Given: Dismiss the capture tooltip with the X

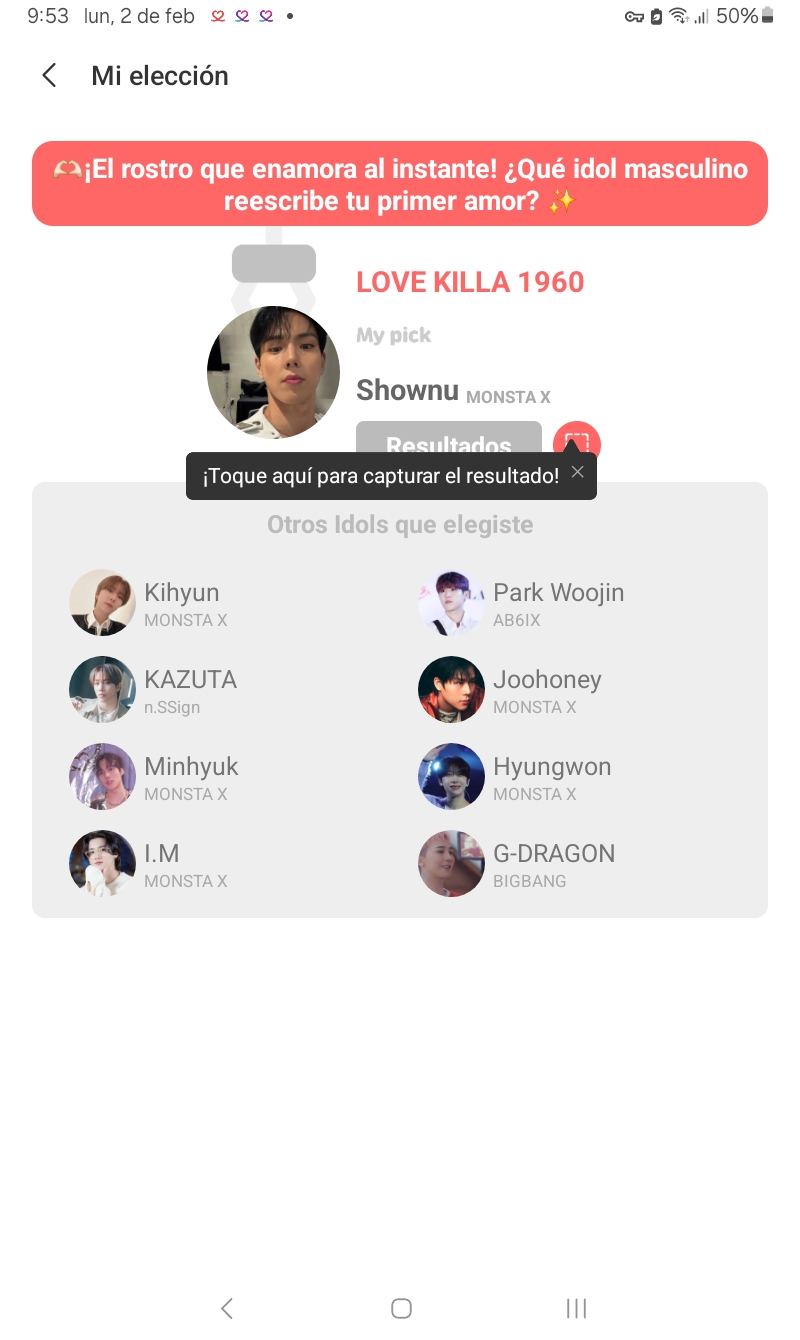Looking at the screenshot, I should (577, 472).
